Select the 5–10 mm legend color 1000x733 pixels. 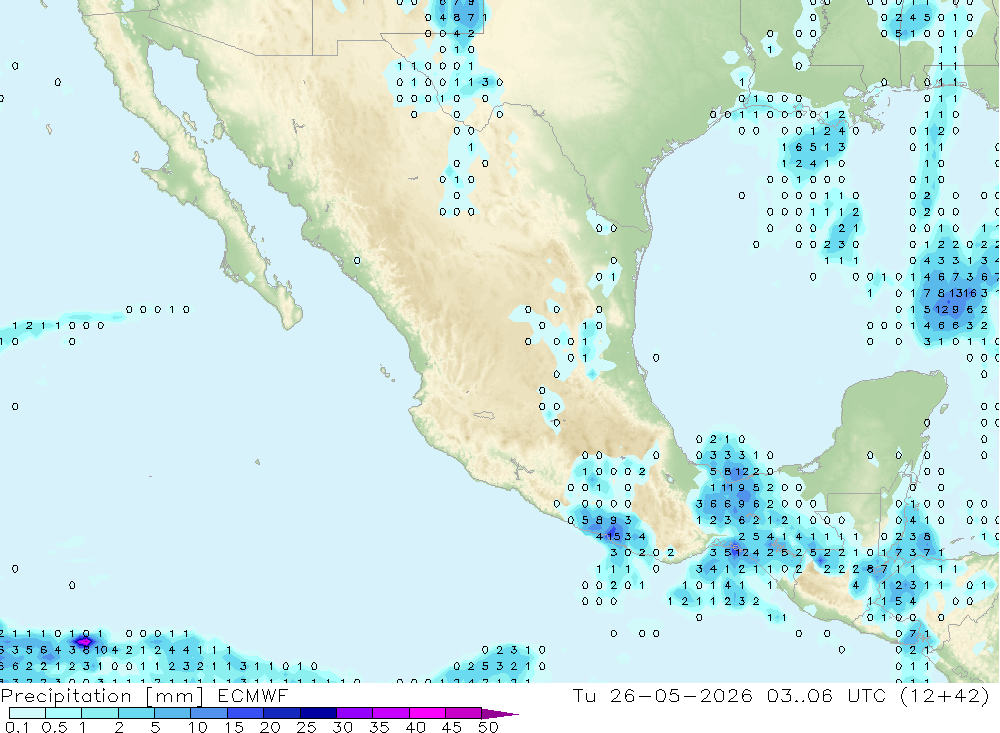(173, 713)
